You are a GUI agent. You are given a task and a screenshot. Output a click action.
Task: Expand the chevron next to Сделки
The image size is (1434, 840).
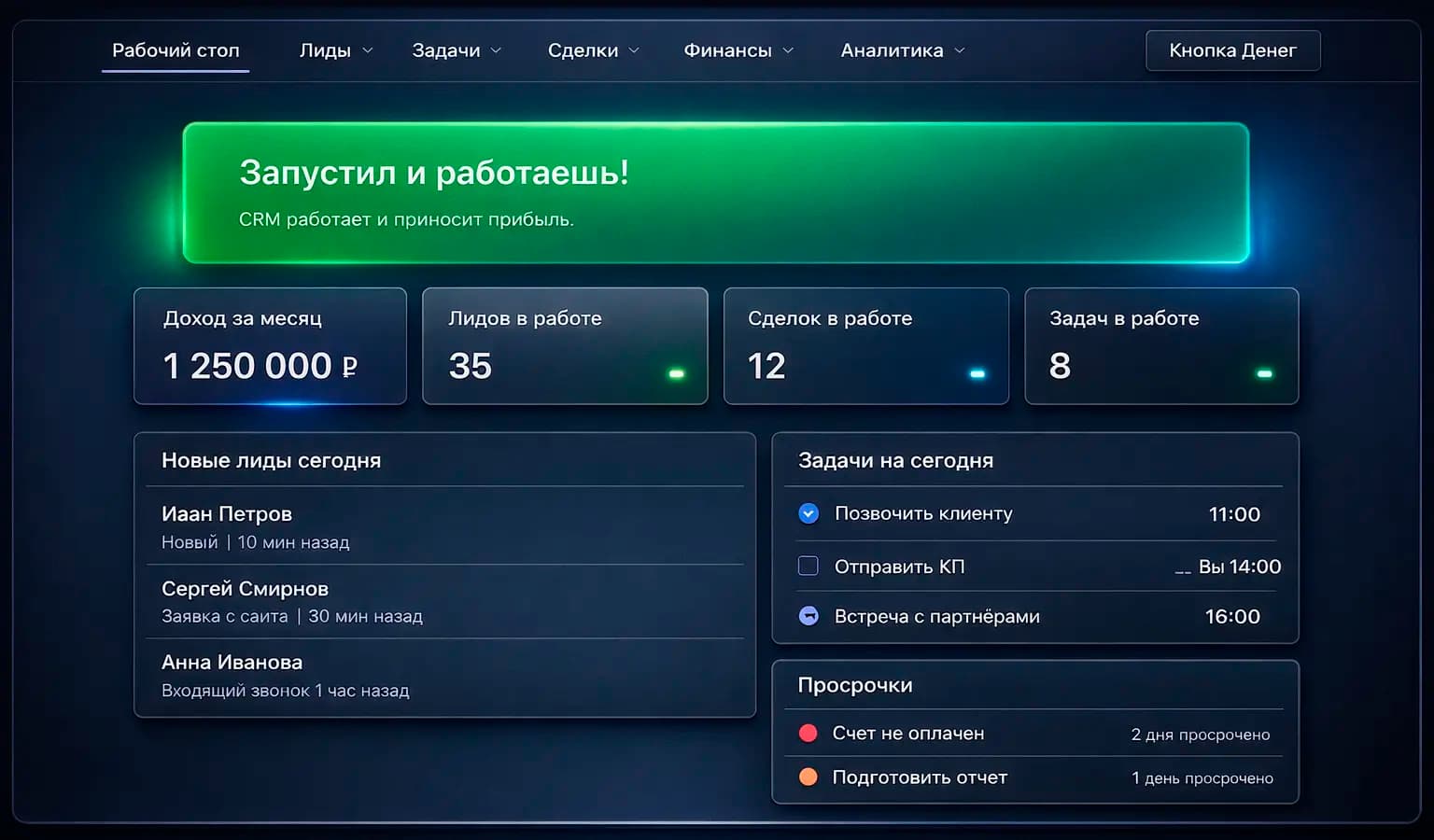click(634, 50)
